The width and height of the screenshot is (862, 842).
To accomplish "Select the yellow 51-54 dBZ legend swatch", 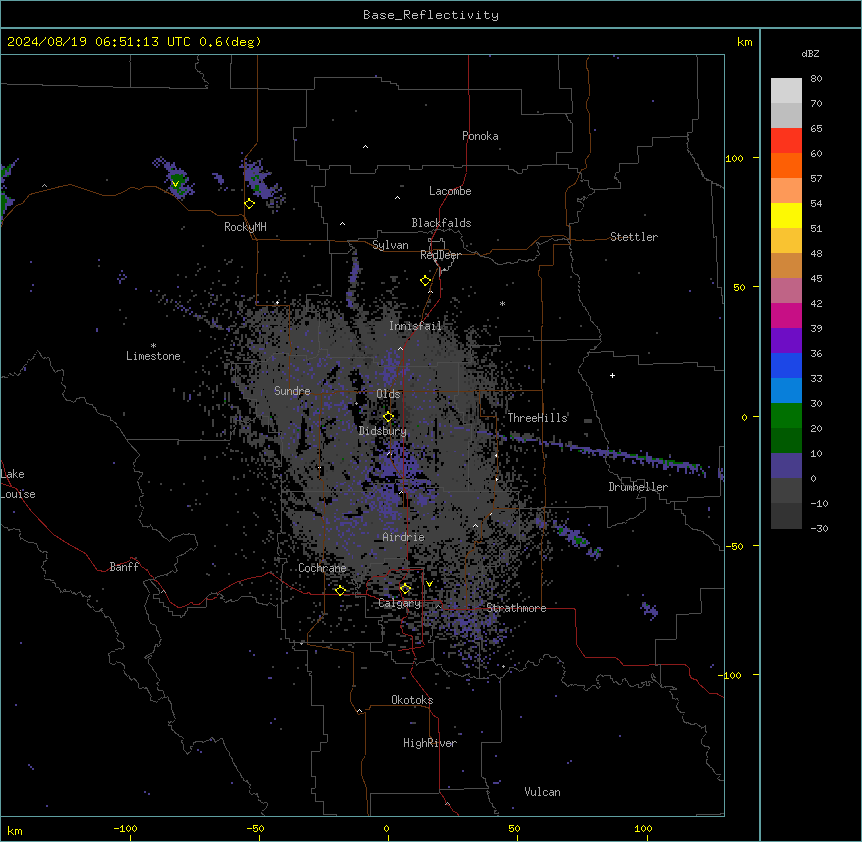I will [786, 215].
